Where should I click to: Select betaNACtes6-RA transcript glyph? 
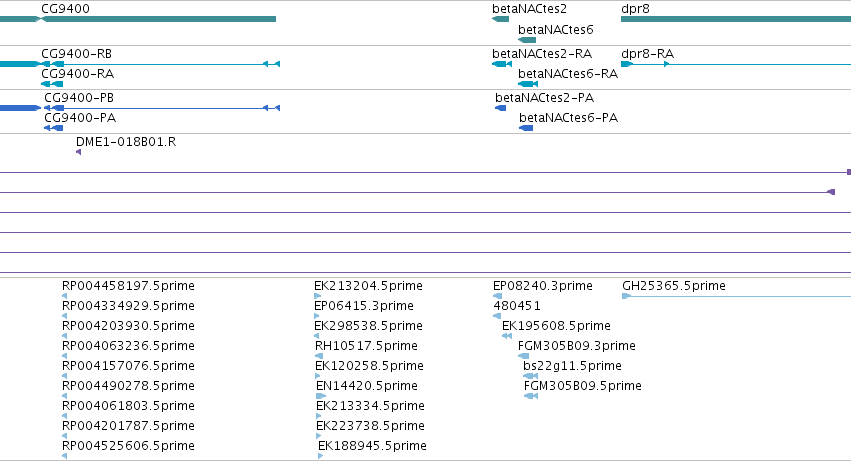pos(528,84)
